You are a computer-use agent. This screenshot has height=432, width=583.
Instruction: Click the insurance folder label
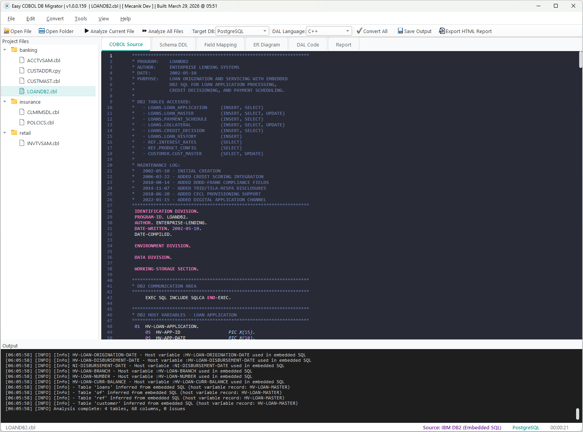pos(30,102)
